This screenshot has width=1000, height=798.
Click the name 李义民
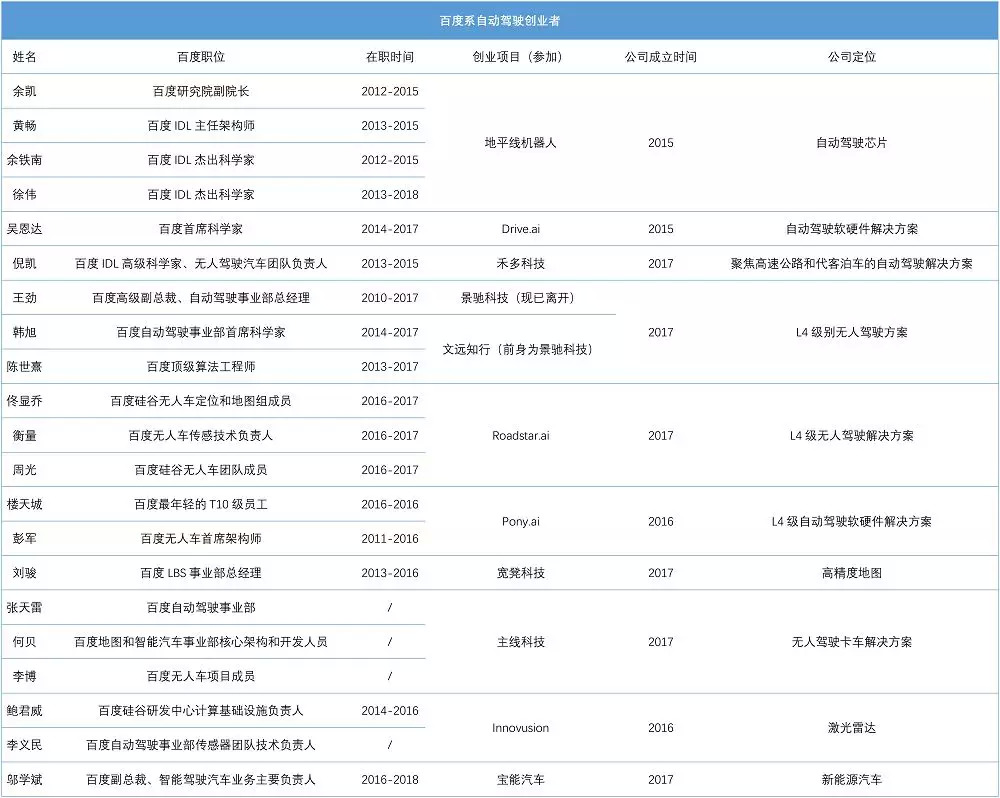[24, 746]
